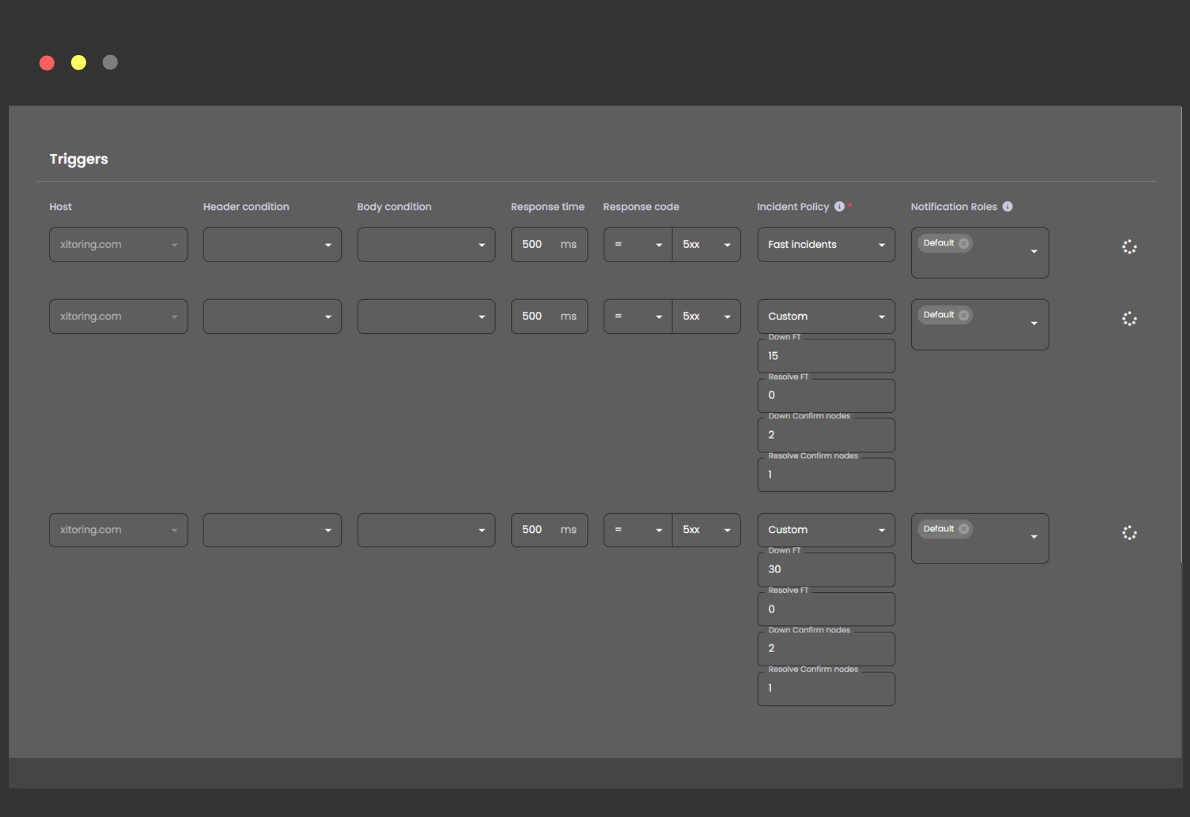1190x817 pixels.
Task: Click Down Confirm nodes field below Down FT 15
Action: (826, 435)
